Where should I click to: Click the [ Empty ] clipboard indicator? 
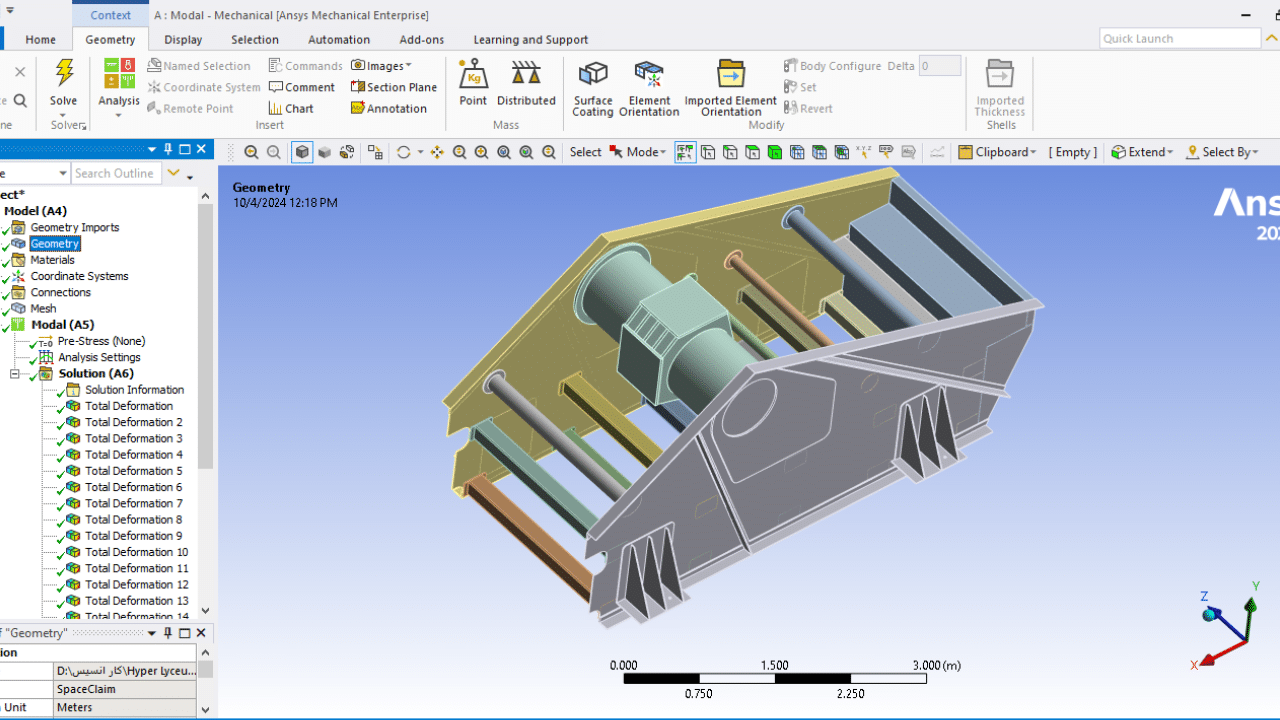(1073, 152)
